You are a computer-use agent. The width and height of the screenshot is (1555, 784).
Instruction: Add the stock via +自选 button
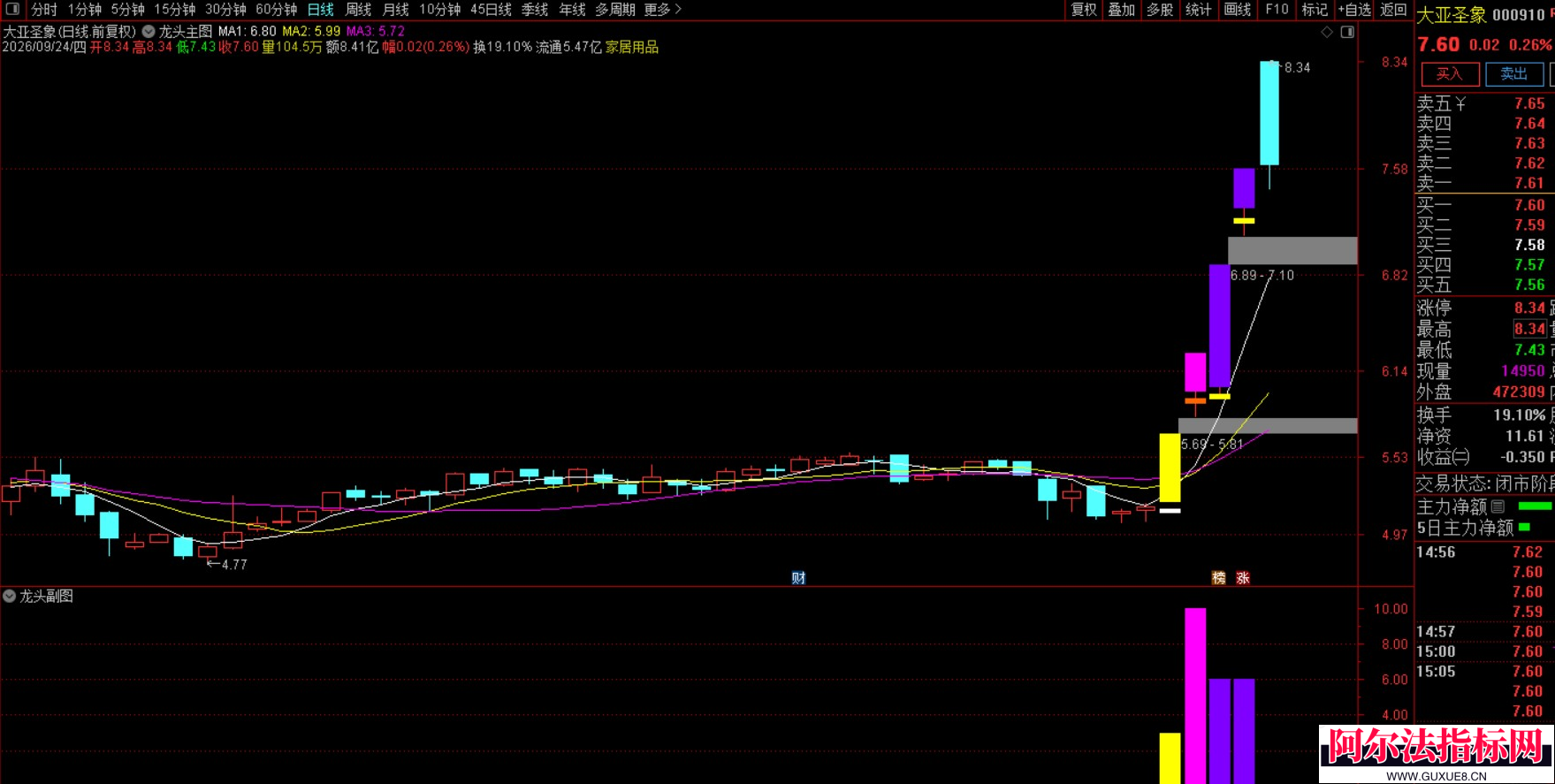1354,10
